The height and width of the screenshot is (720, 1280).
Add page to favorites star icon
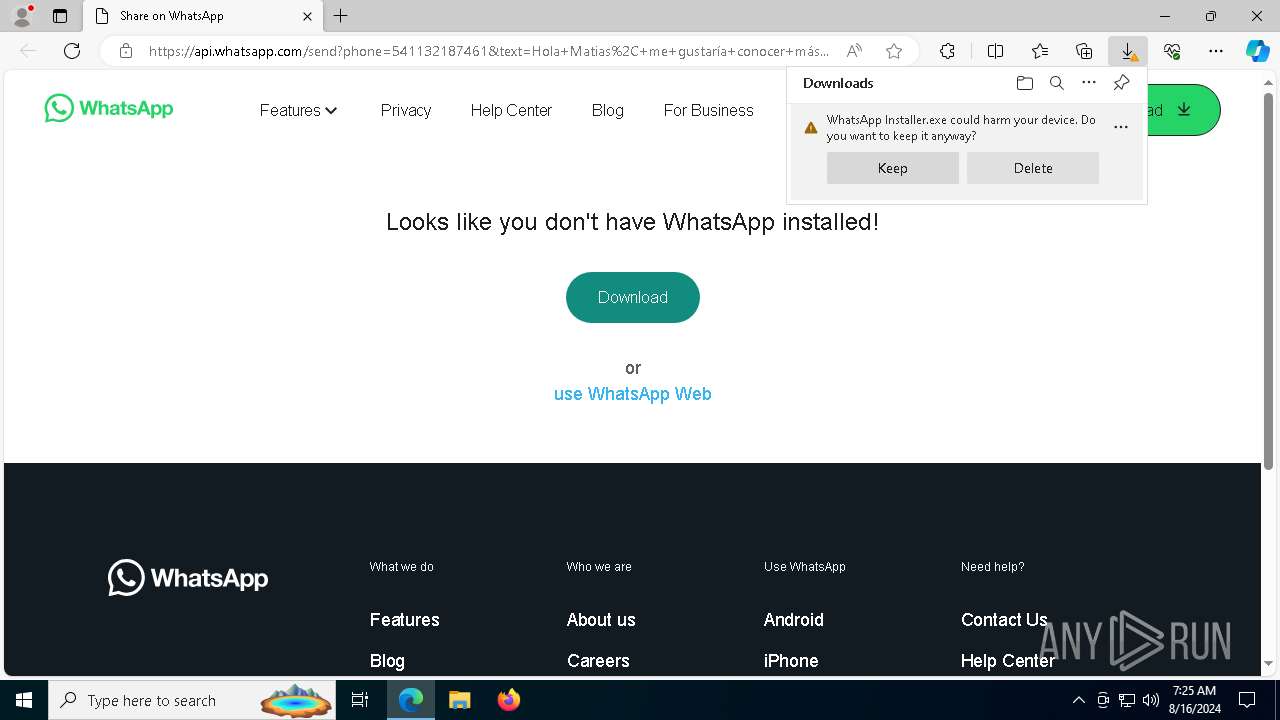click(x=894, y=51)
